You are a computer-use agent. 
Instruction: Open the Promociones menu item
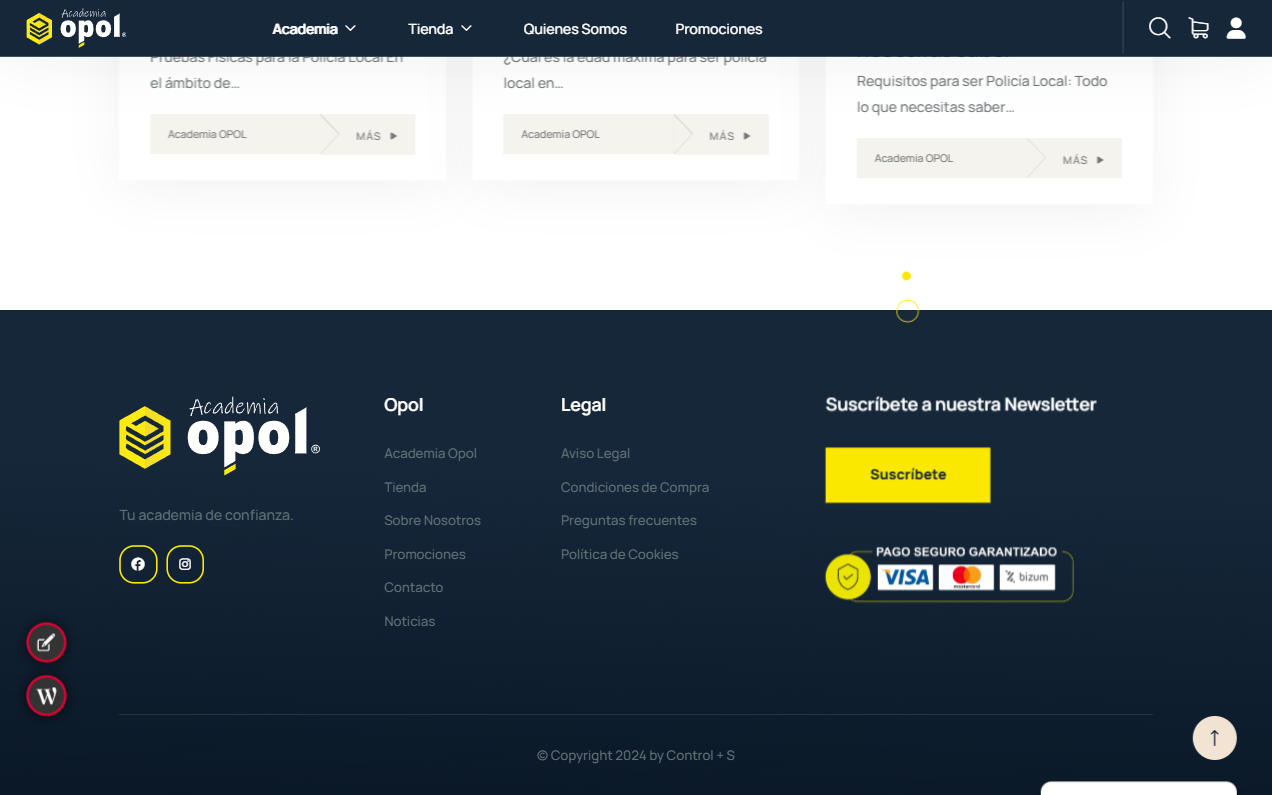tap(718, 29)
